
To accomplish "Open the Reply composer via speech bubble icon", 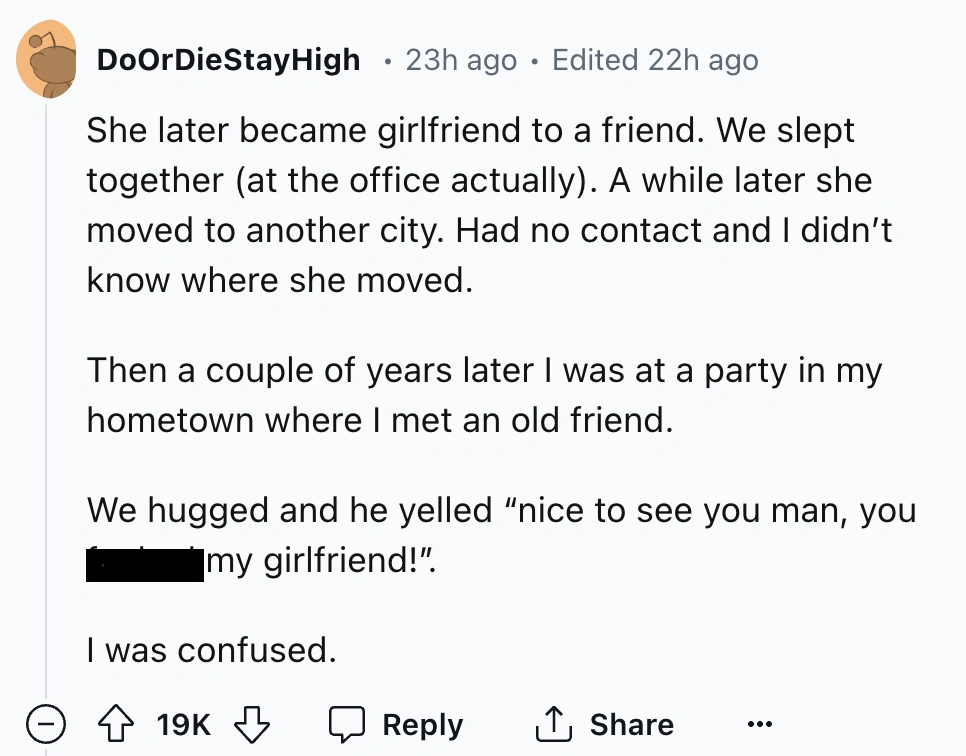I will 349,722.
